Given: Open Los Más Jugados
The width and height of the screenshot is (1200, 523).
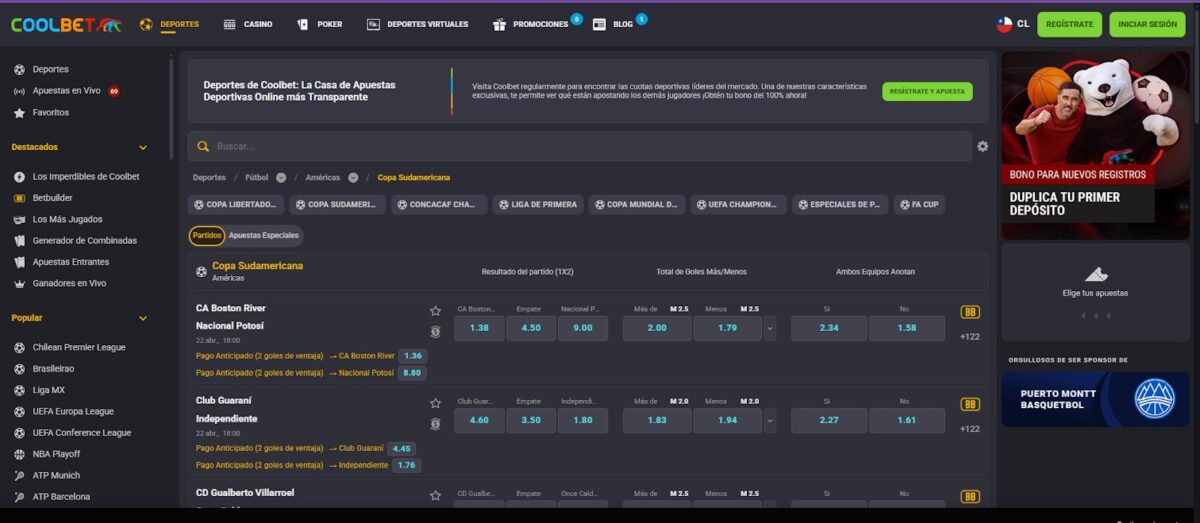Looking at the screenshot, I should click(66, 219).
